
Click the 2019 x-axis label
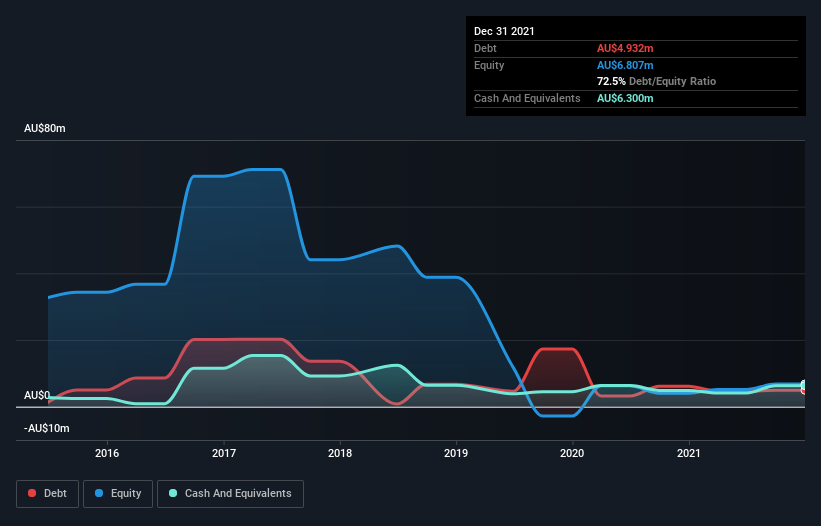456,453
